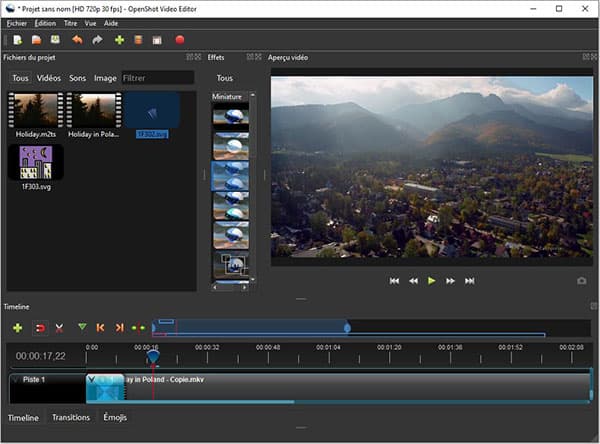Switch to the Transitions tab
The width and height of the screenshot is (600, 444).
click(x=71, y=417)
